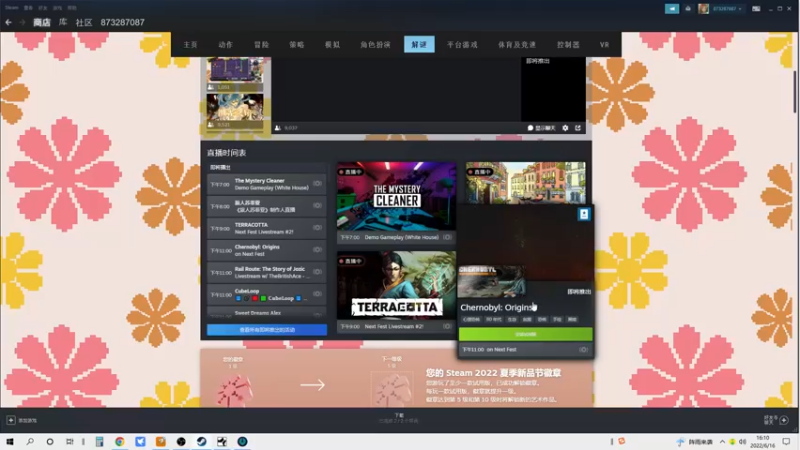
Task: Set reminder for TERRACOTTA schedule row
Action: [x=317, y=228]
